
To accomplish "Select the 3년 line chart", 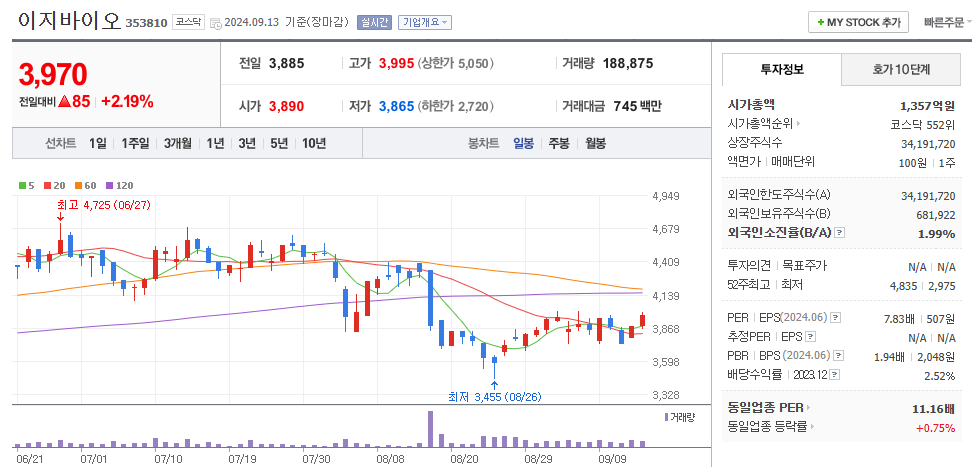I will tap(247, 143).
